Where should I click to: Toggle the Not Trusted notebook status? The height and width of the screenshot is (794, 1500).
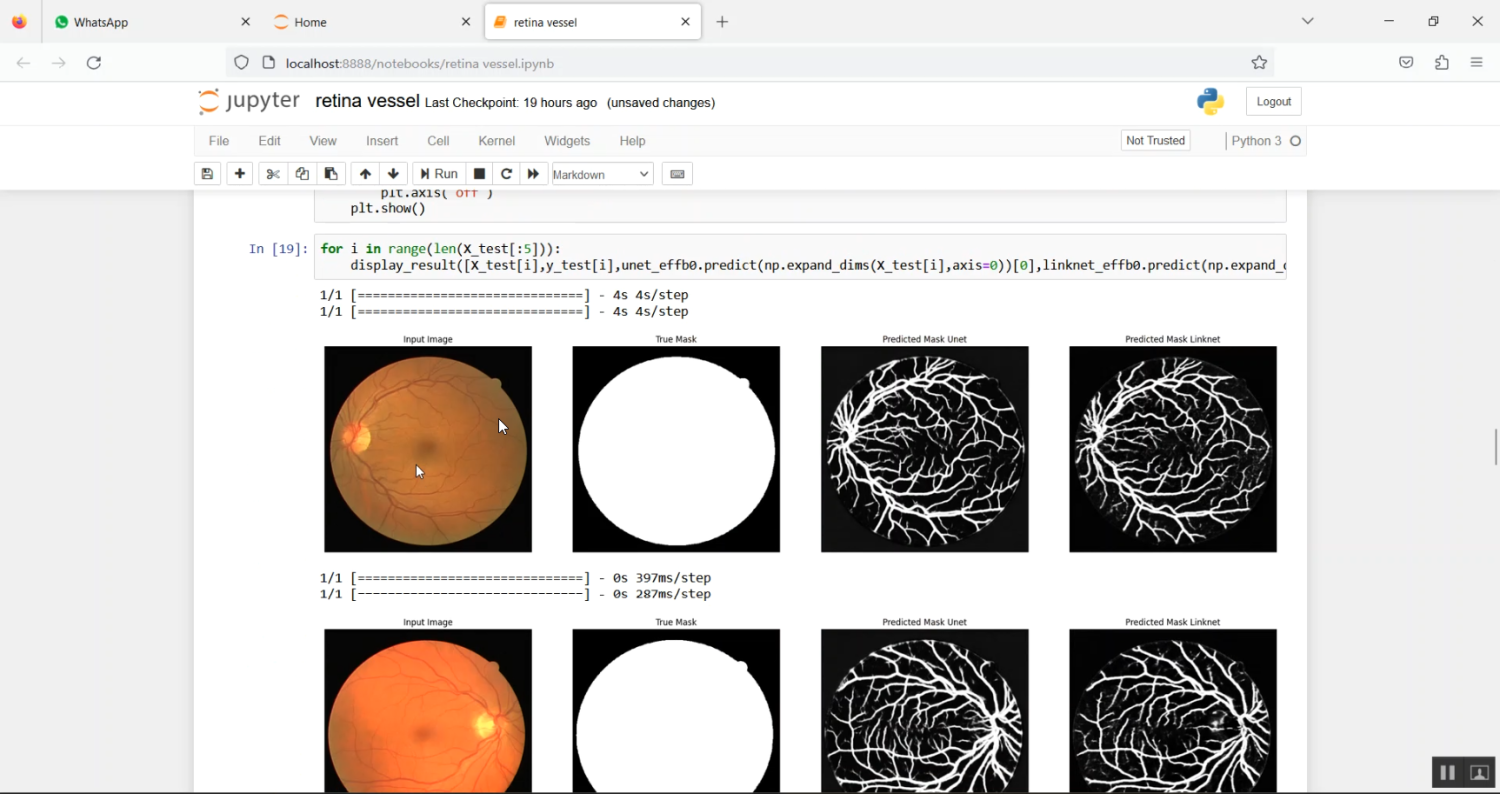point(1155,140)
